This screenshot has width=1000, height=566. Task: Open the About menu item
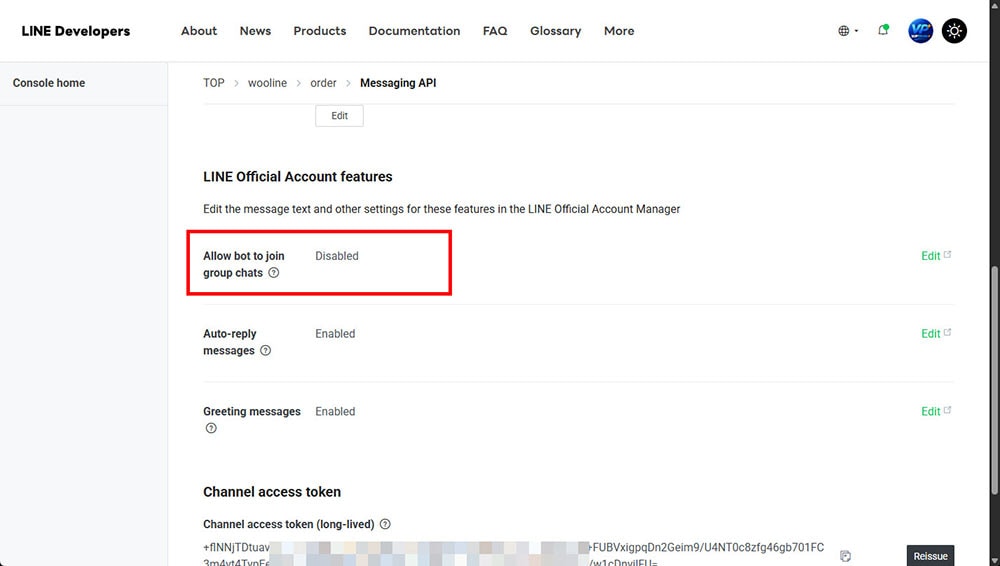point(199,31)
